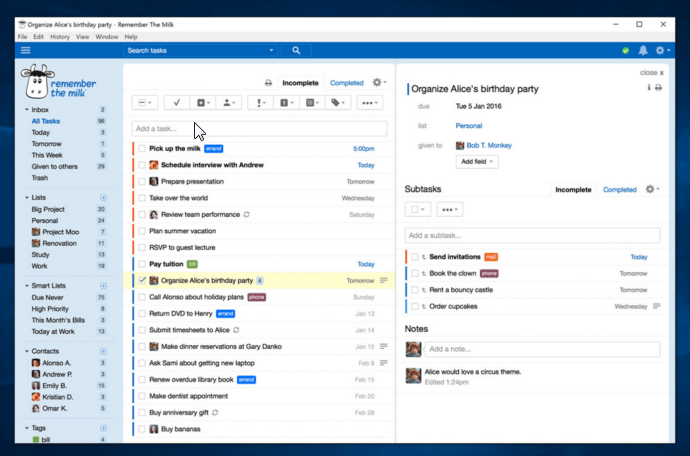
Task: Click the Remember The Milk cow logo
Action: click(x=37, y=82)
